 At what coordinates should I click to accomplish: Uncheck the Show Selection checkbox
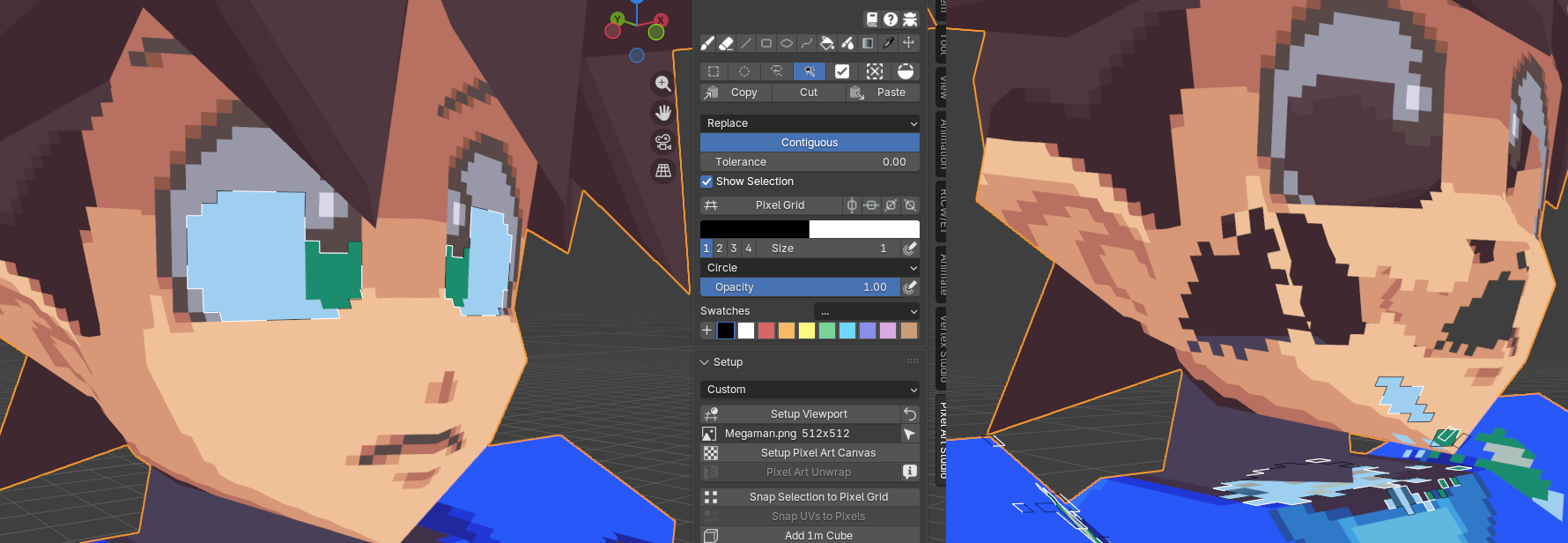point(706,182)
